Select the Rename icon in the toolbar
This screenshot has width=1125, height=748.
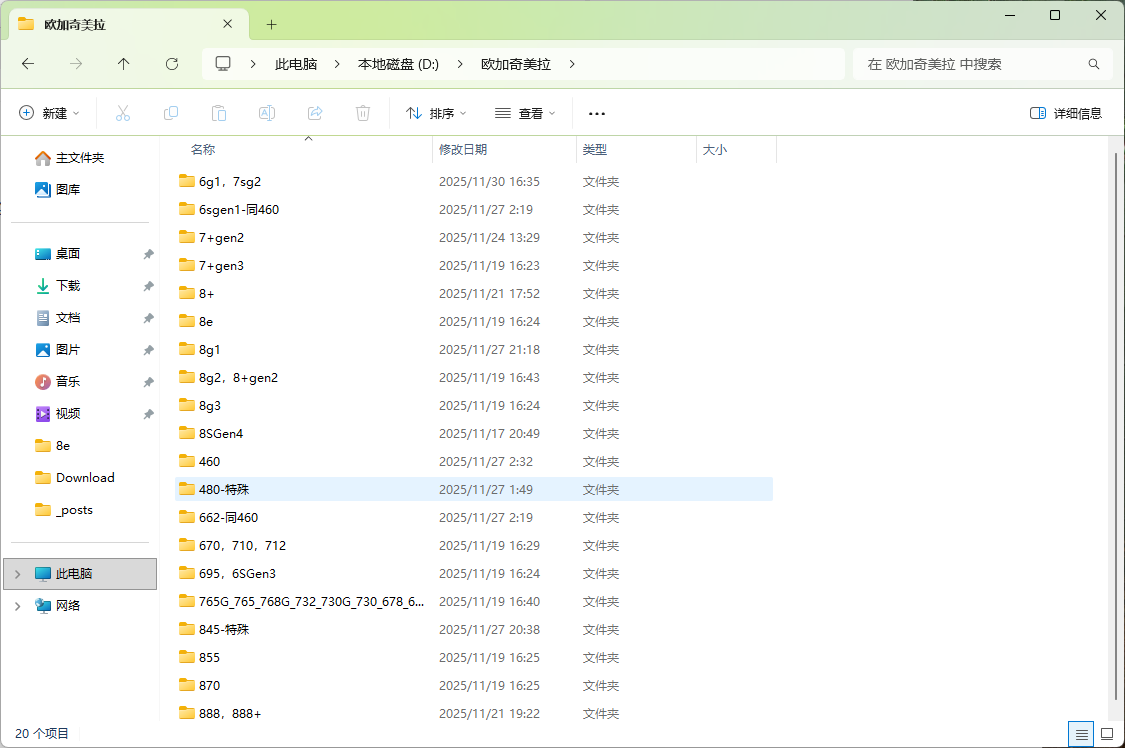click(x=267, y=113)
